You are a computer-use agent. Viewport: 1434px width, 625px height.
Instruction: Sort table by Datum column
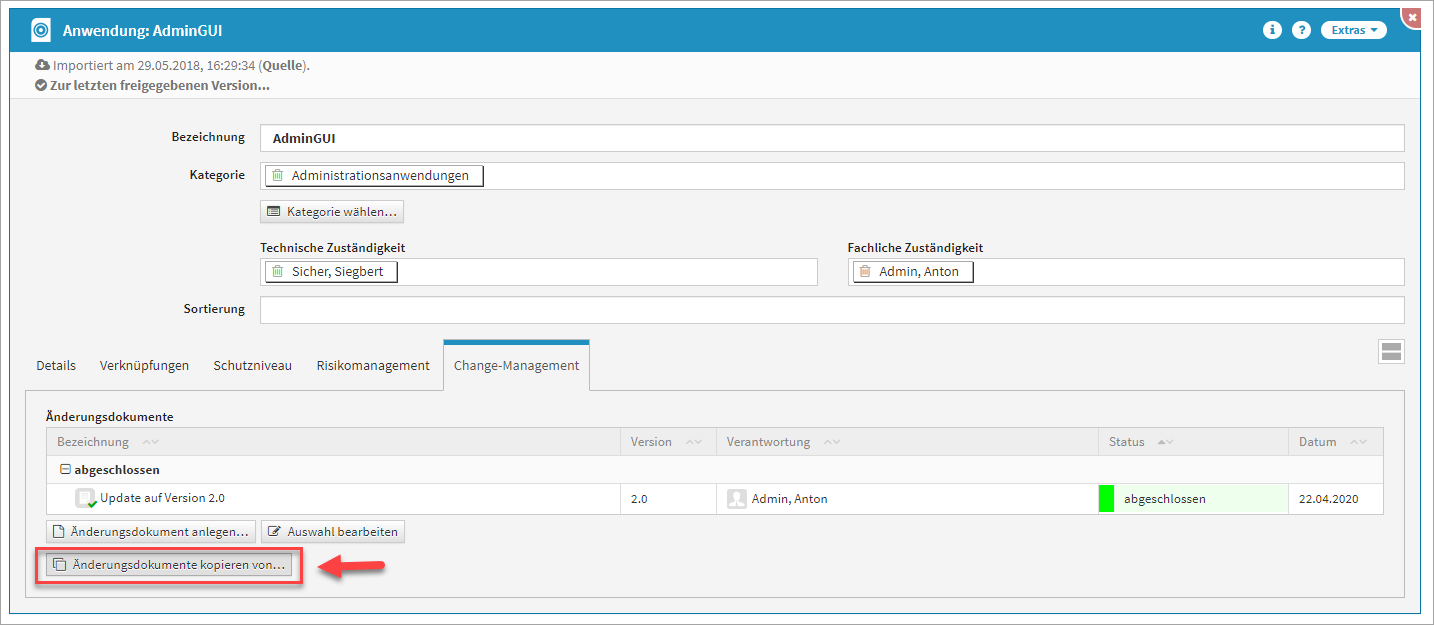tap(1358, 442)
